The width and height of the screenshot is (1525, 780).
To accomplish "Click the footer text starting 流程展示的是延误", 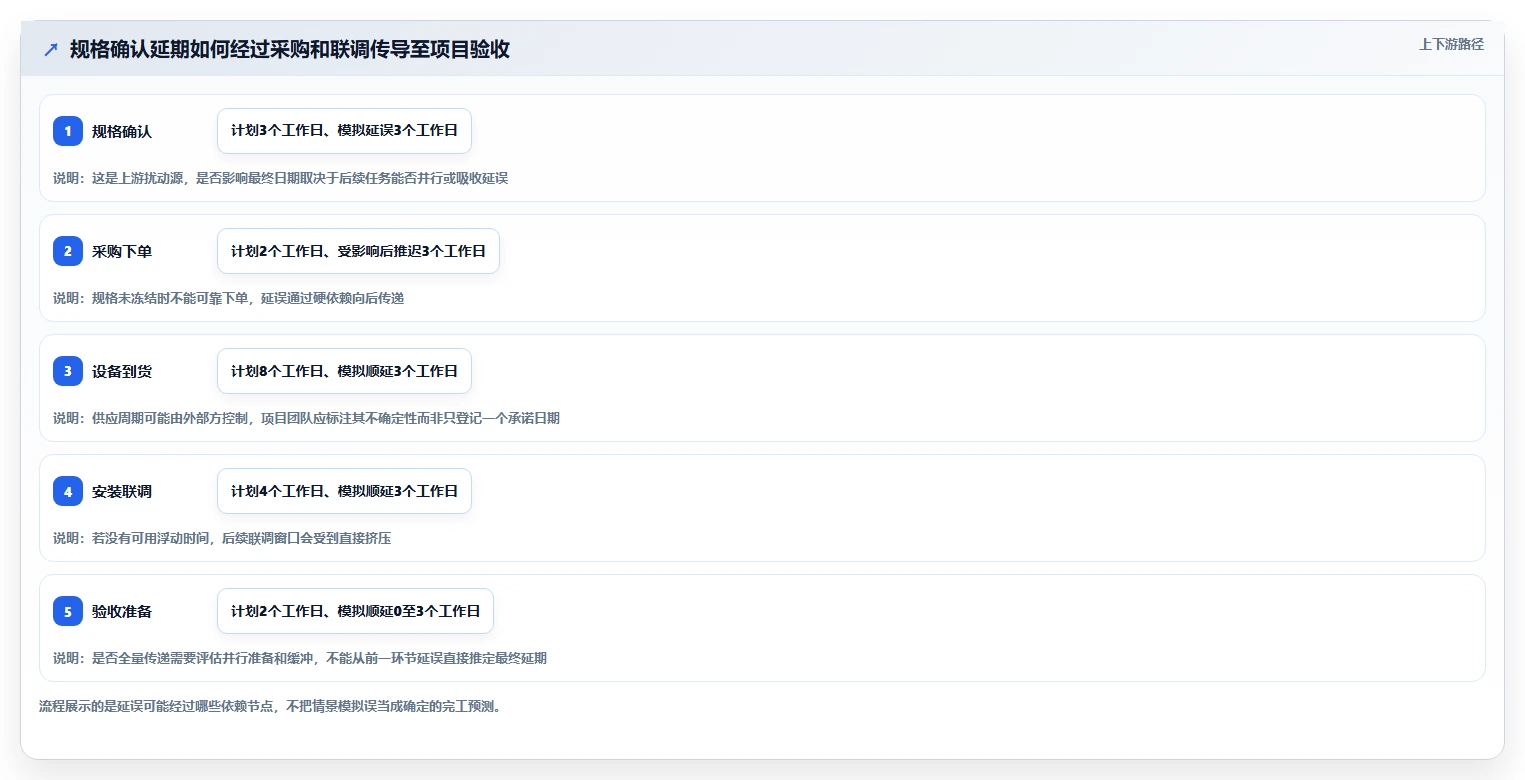I will point(270,706).
